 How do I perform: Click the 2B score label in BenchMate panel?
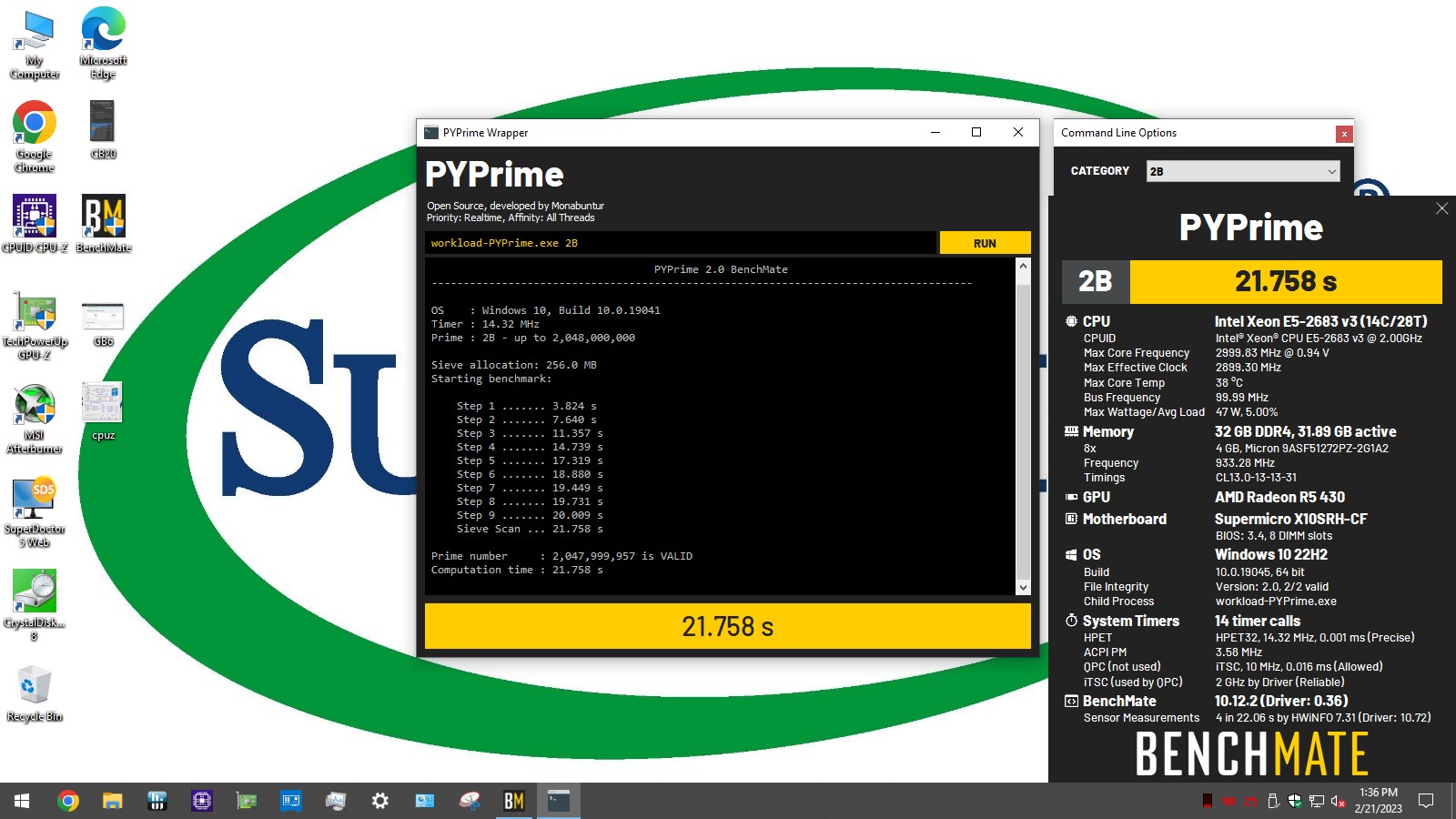click(1096, 281)
